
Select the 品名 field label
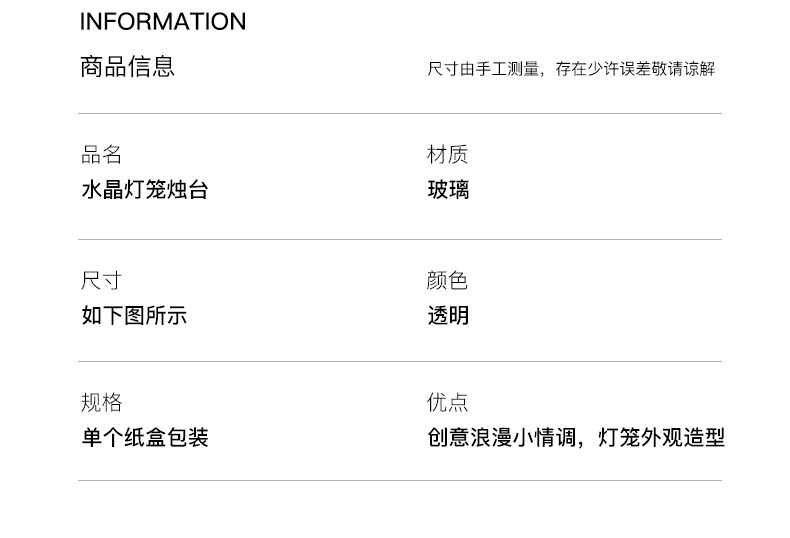102,154
